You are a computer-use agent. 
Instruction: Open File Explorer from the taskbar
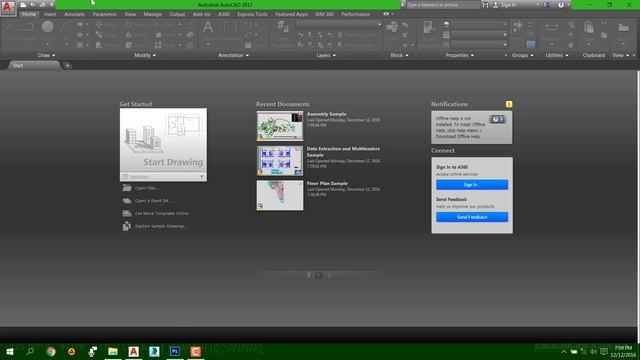coord(113,351)
